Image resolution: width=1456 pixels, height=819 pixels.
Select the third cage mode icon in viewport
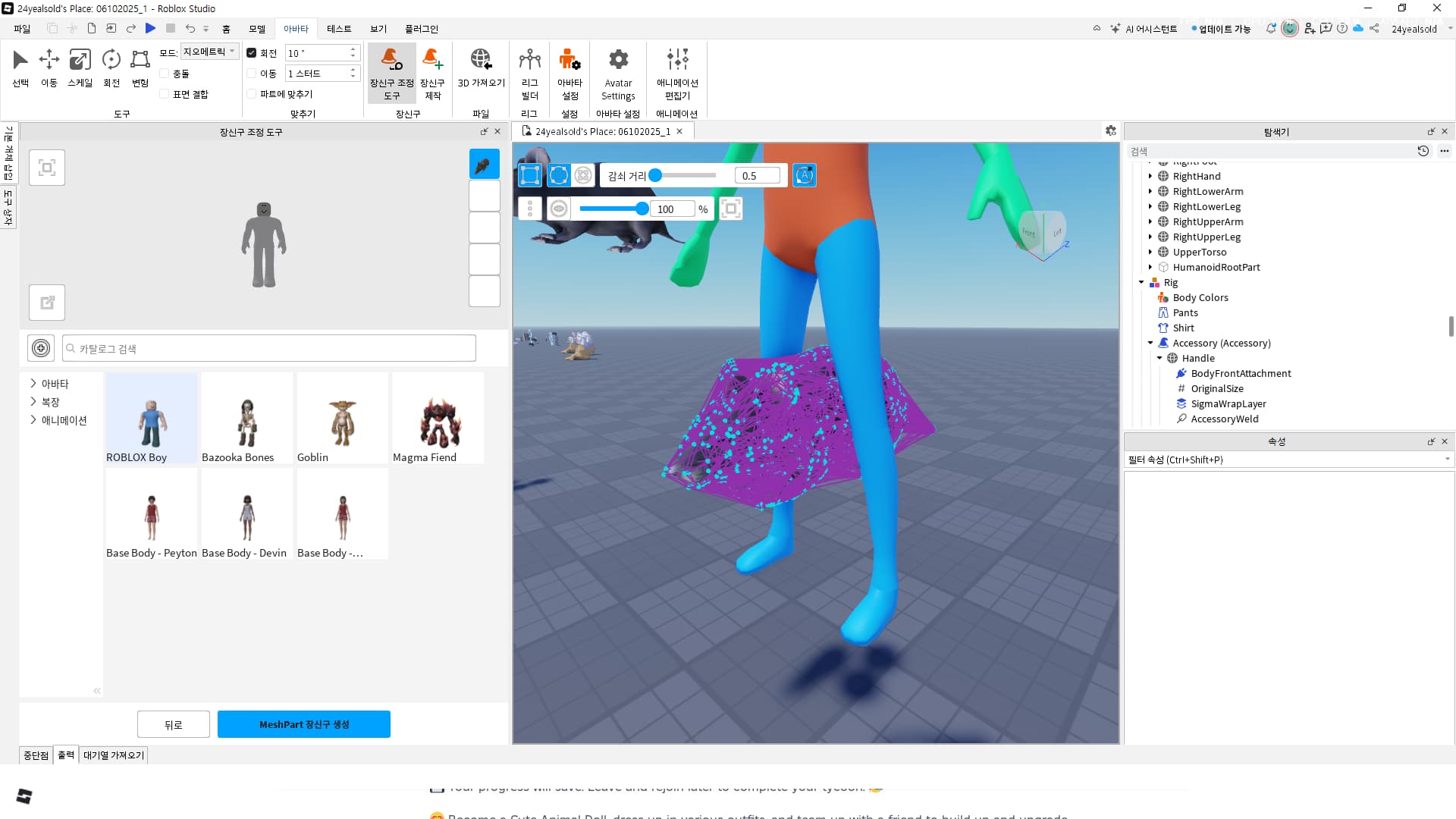coord(583,175)
